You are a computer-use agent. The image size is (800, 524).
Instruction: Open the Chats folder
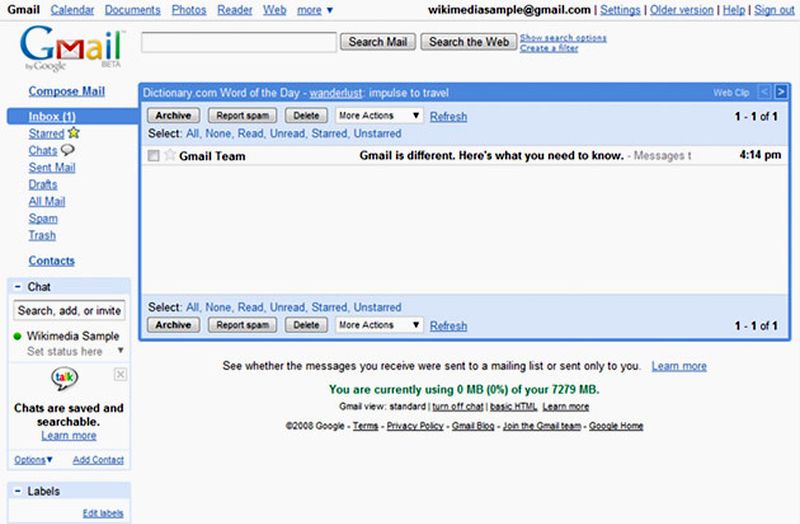tap(43, 151)
